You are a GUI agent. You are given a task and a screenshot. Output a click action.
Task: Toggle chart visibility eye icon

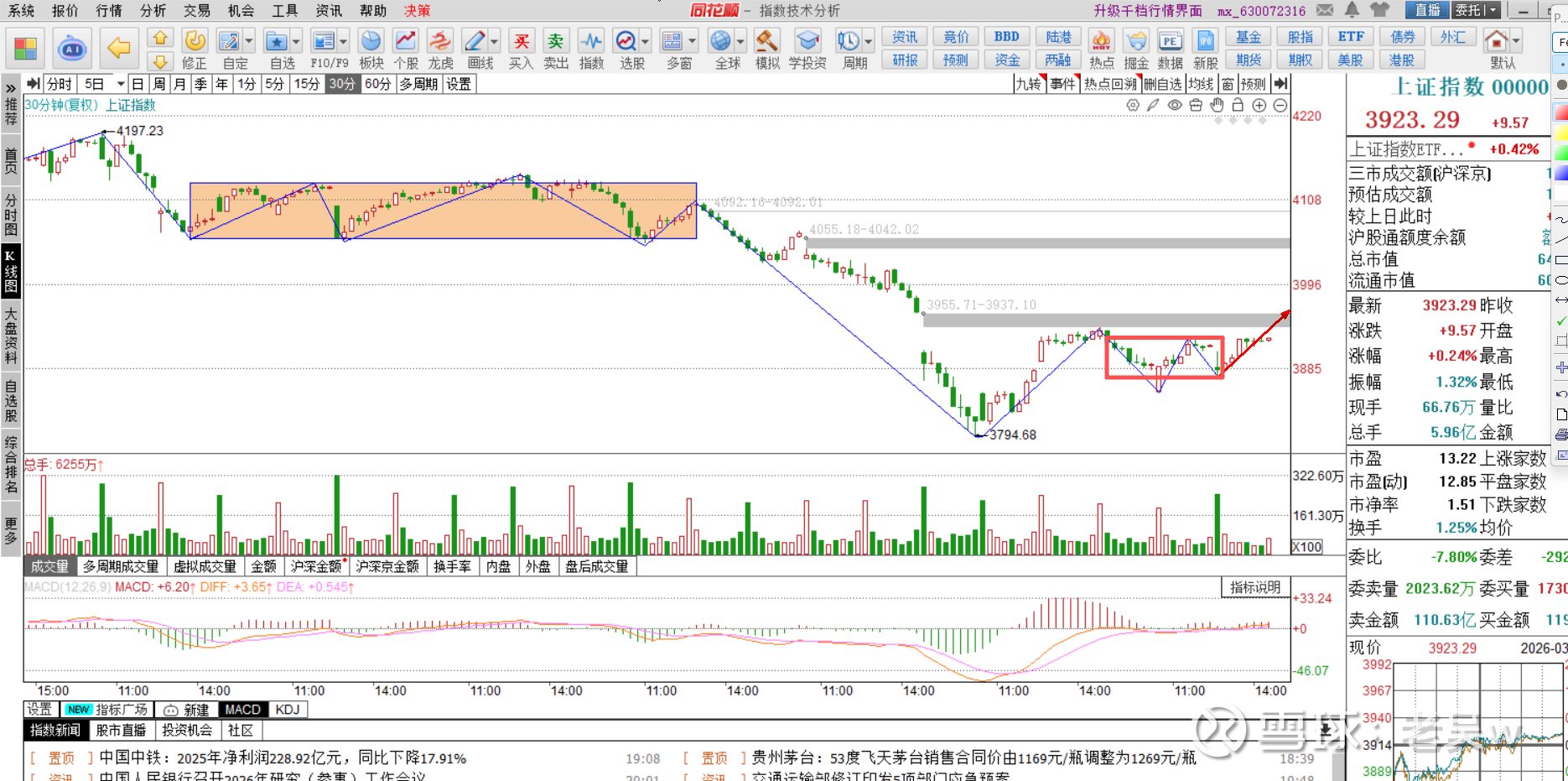(1175, 105)
